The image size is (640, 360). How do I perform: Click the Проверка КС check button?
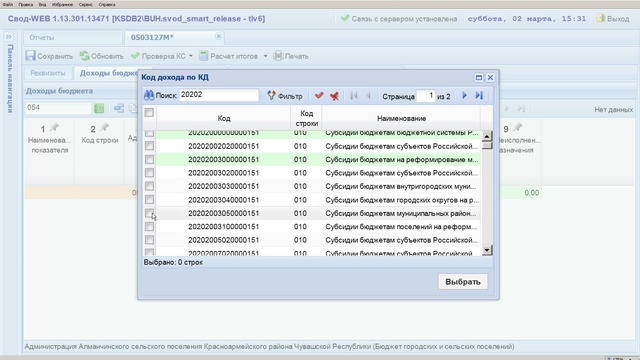pos(158,56)
